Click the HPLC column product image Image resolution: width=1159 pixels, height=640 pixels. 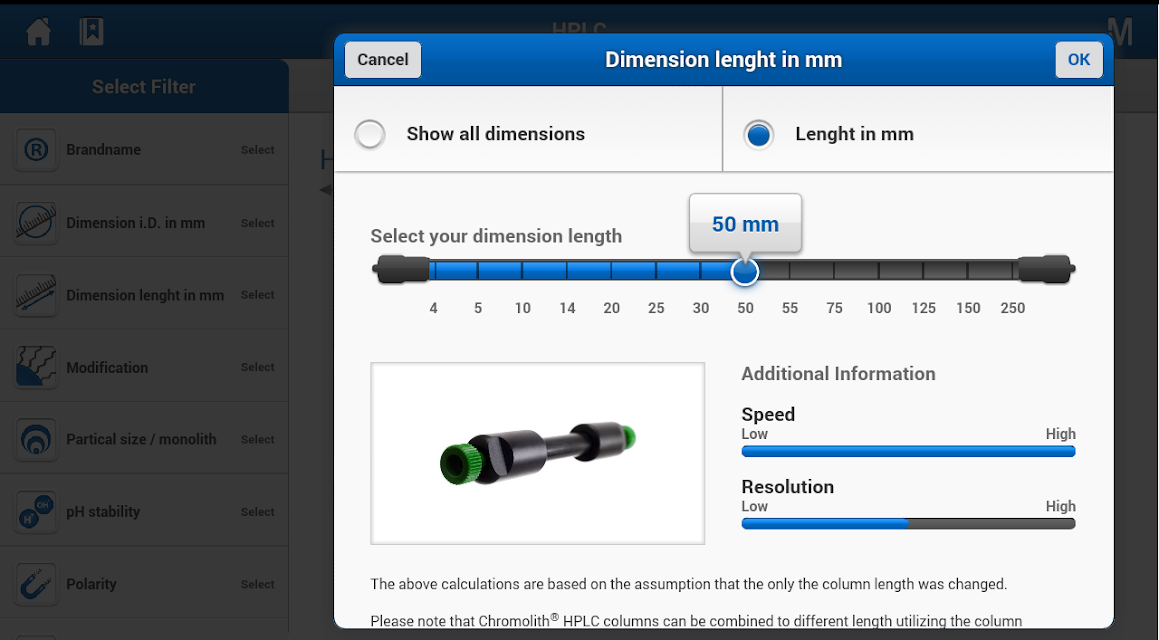[x=537, y=453]
